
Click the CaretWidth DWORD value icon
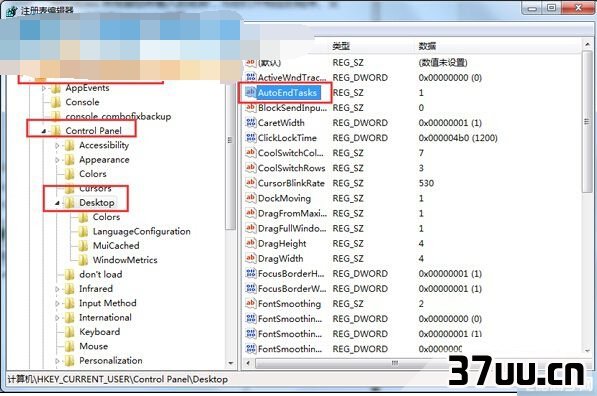251,122
